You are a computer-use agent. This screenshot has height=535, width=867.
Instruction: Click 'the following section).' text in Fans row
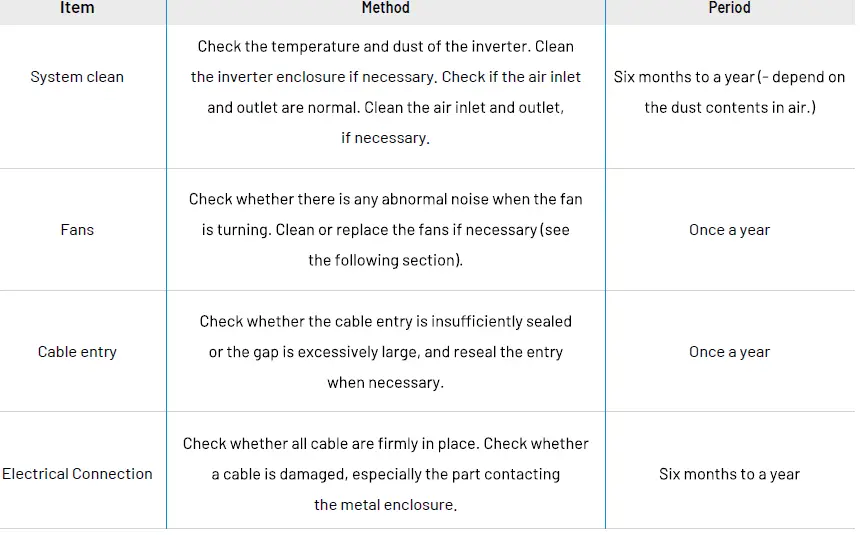[x=385, y=260]
